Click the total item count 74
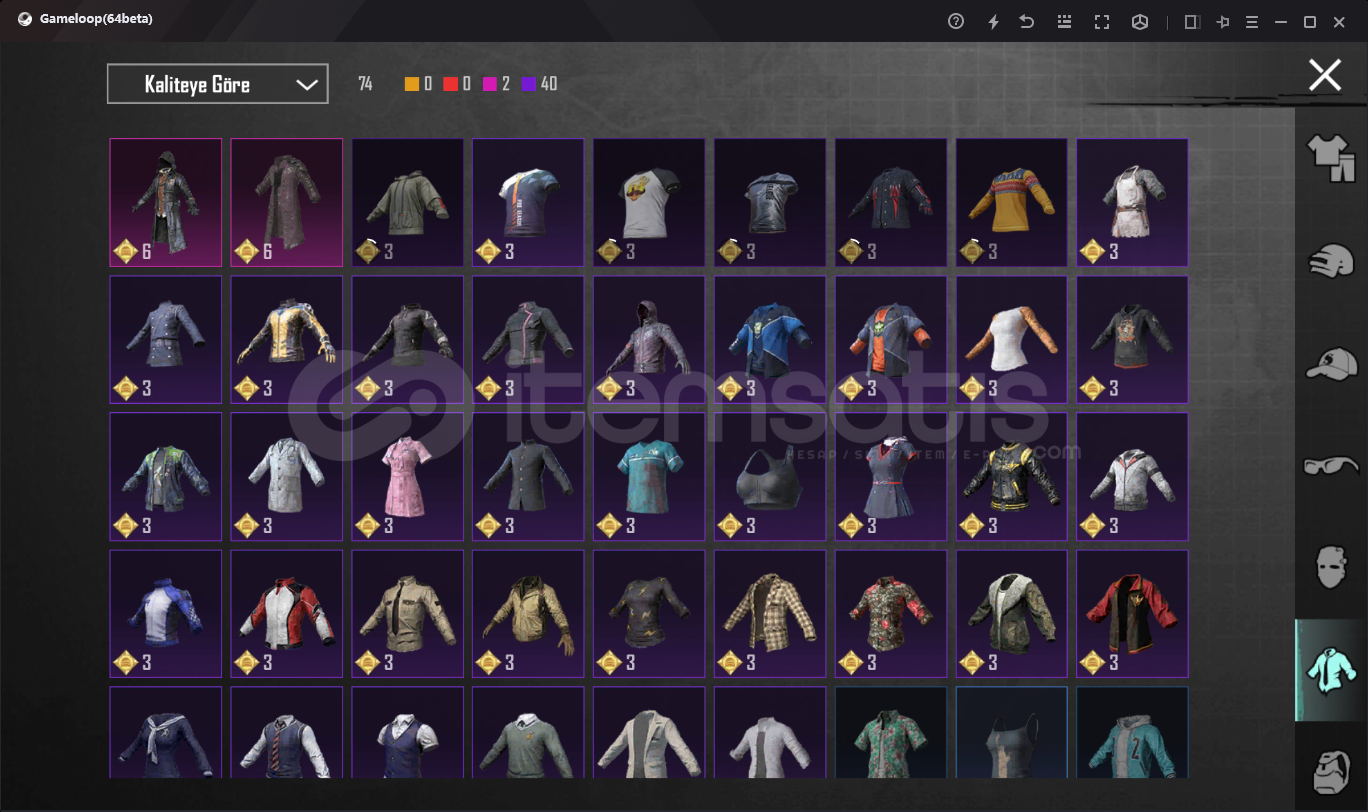This screenshot has width=1368, height=812. [x=365, y=84]
